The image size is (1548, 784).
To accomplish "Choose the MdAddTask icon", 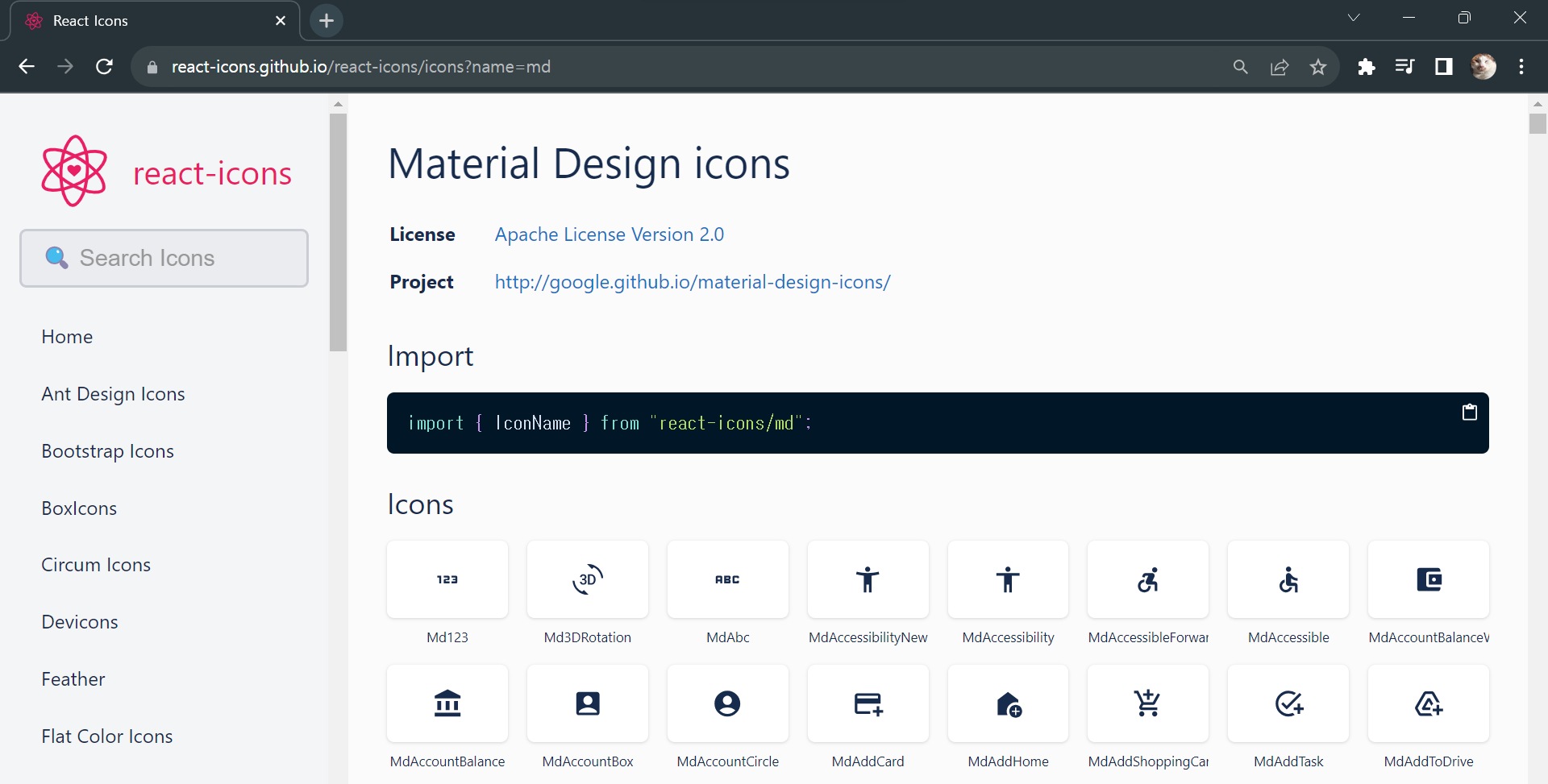I will pyautogui.click(x=1288, y=703).
